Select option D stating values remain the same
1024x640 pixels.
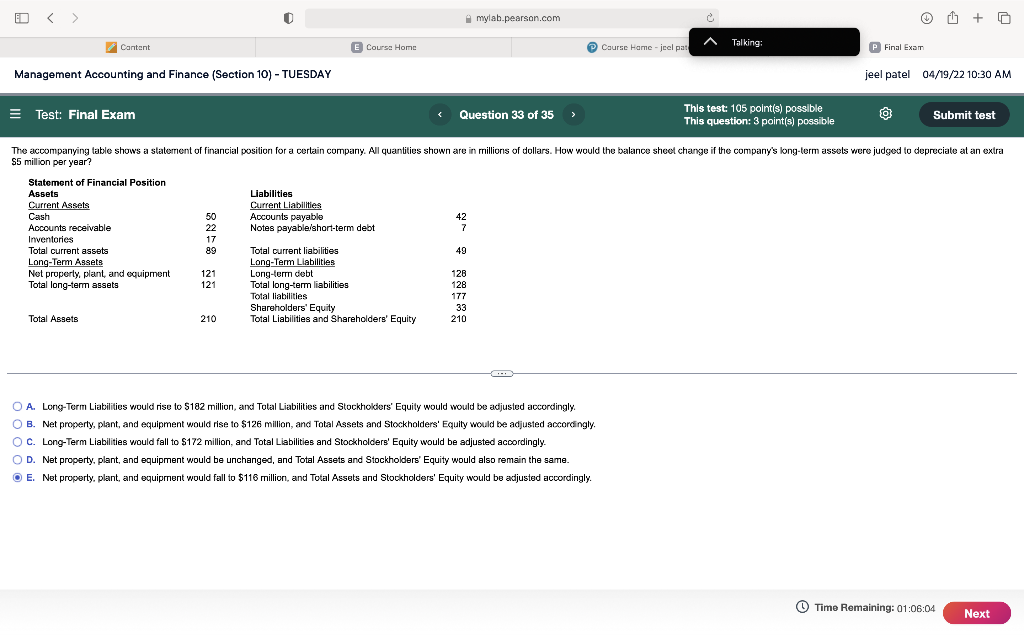(x=17, y=459)
